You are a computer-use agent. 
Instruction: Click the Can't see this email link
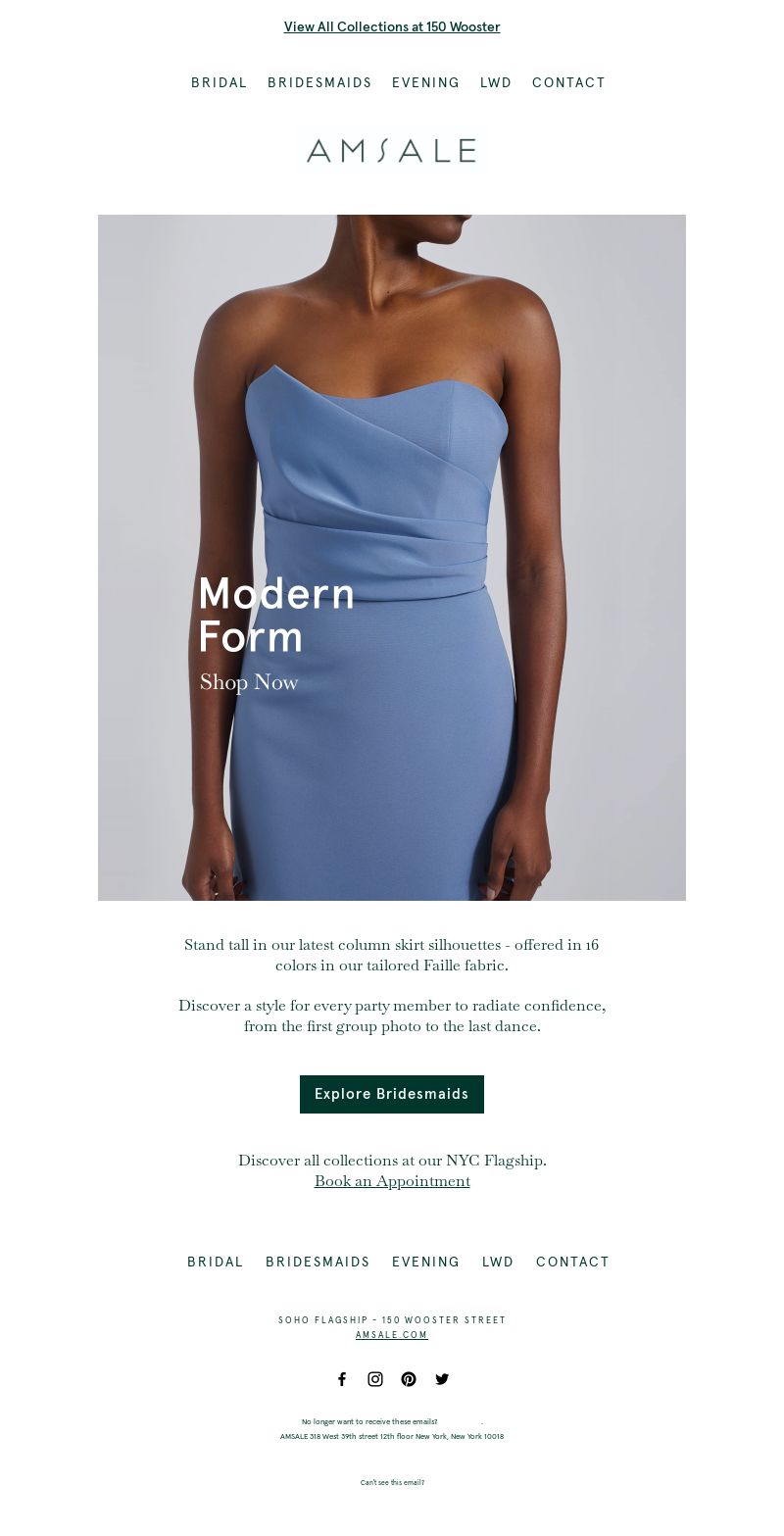(x=392, y=1483)
